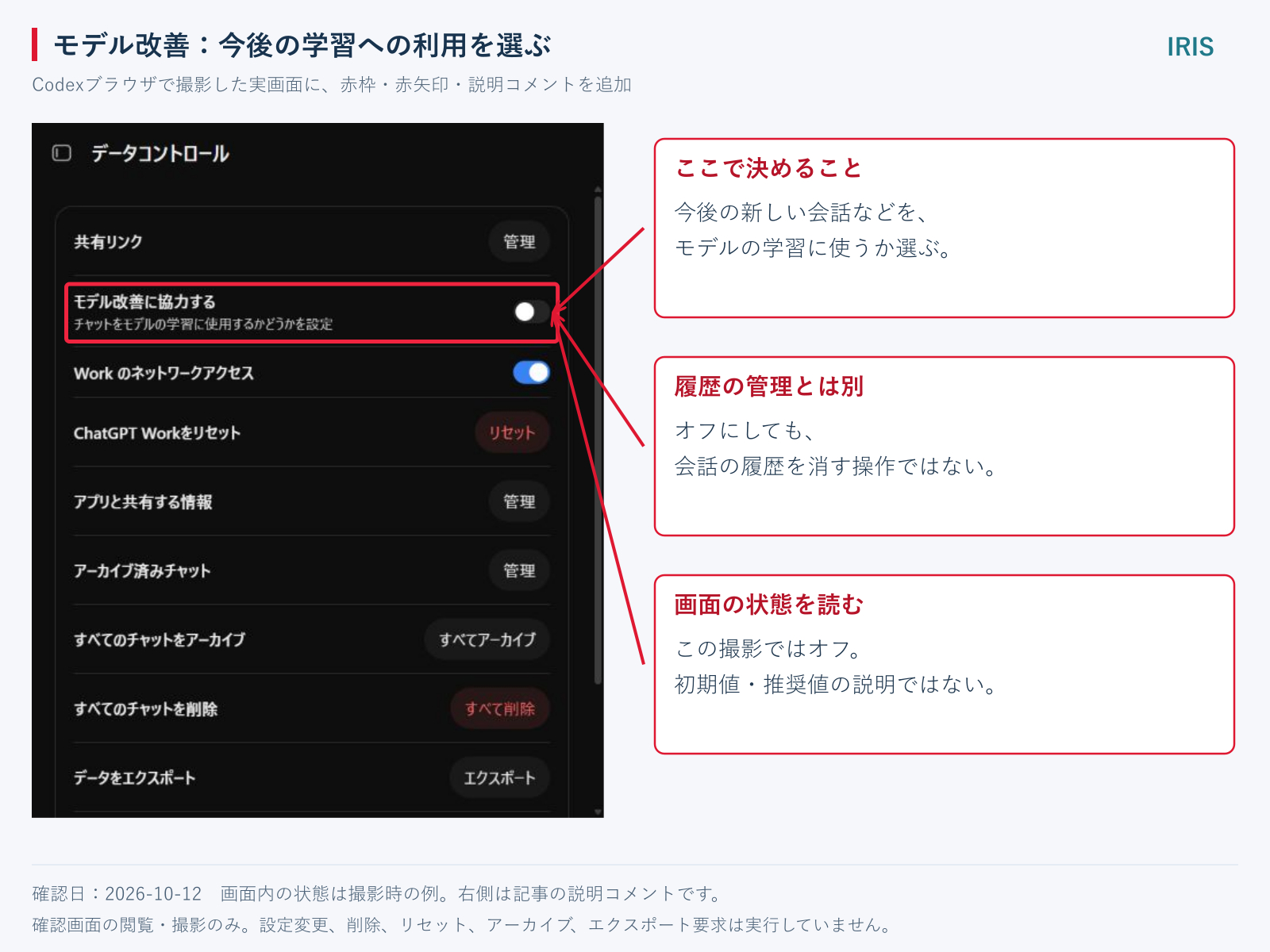The width and height of the screenshot is (1270, 952).
Task: Click the scrollbar up arrow at top
Action: [598, 190]
